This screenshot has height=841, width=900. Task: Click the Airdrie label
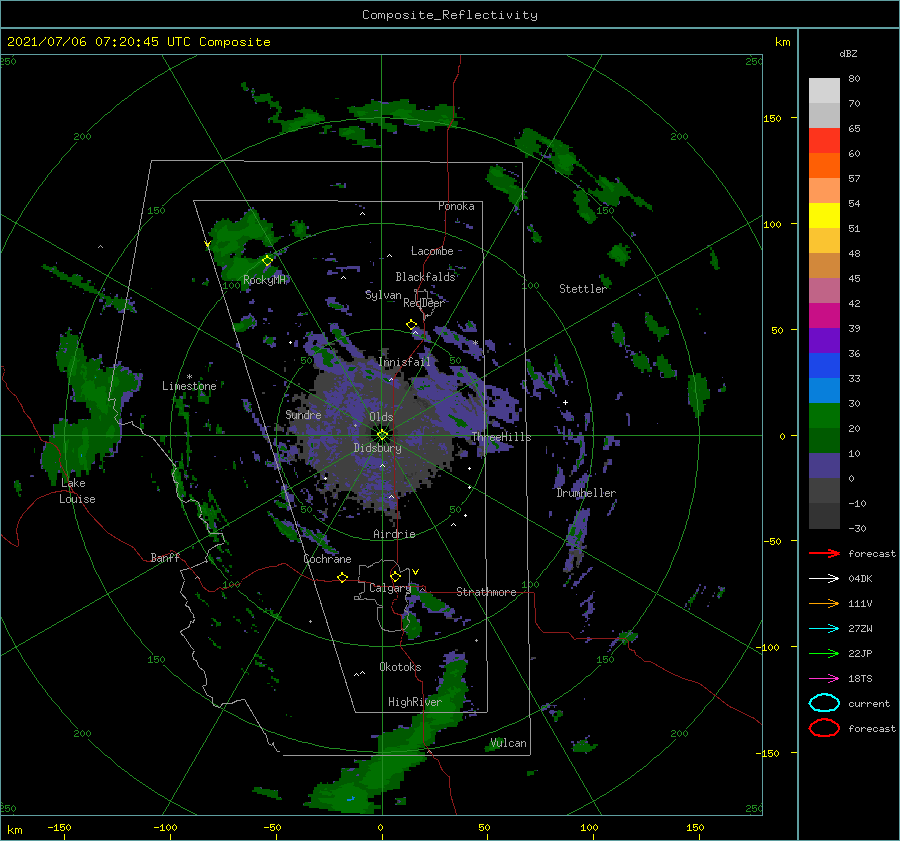(x=394, y=534)
